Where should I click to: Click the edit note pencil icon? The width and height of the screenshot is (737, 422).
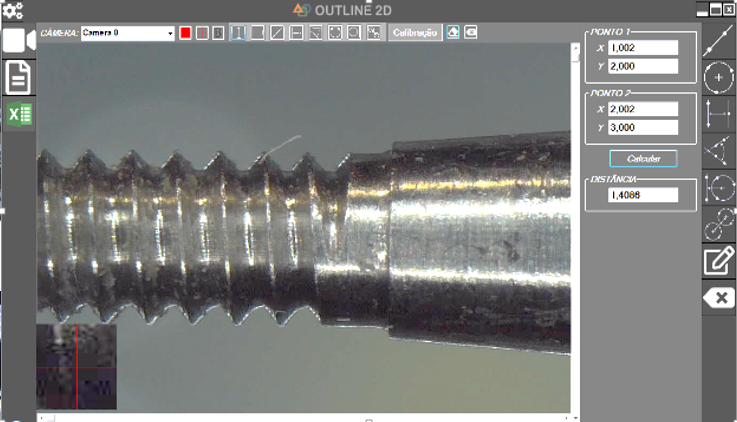718,261
